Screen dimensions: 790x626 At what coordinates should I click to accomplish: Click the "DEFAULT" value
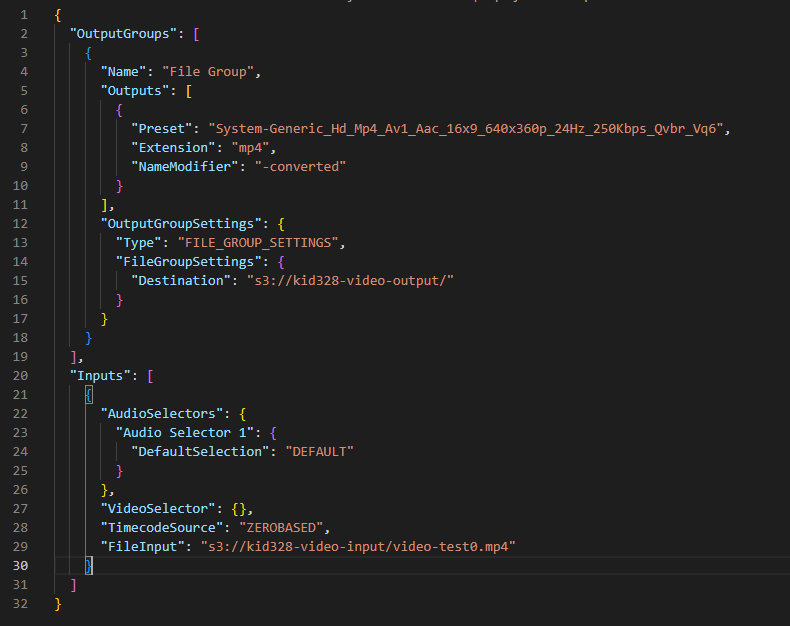coord(319,452)
